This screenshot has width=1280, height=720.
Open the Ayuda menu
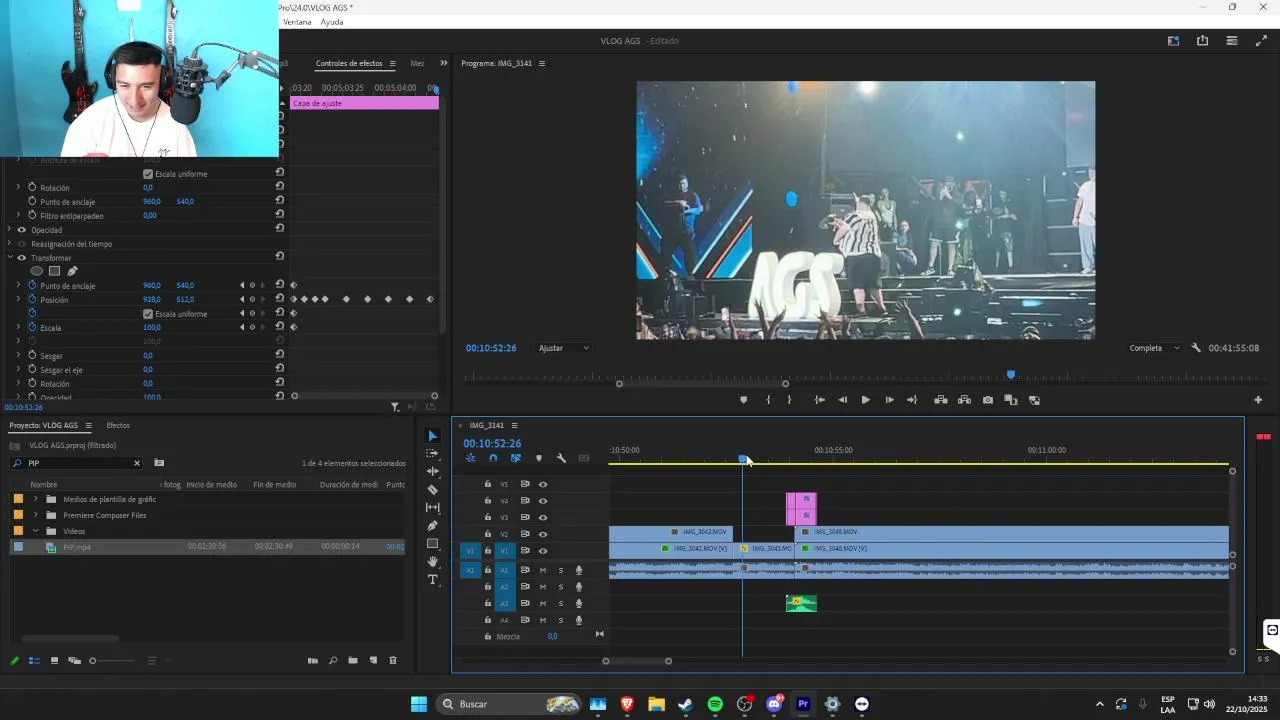click(x=332, y=22)
